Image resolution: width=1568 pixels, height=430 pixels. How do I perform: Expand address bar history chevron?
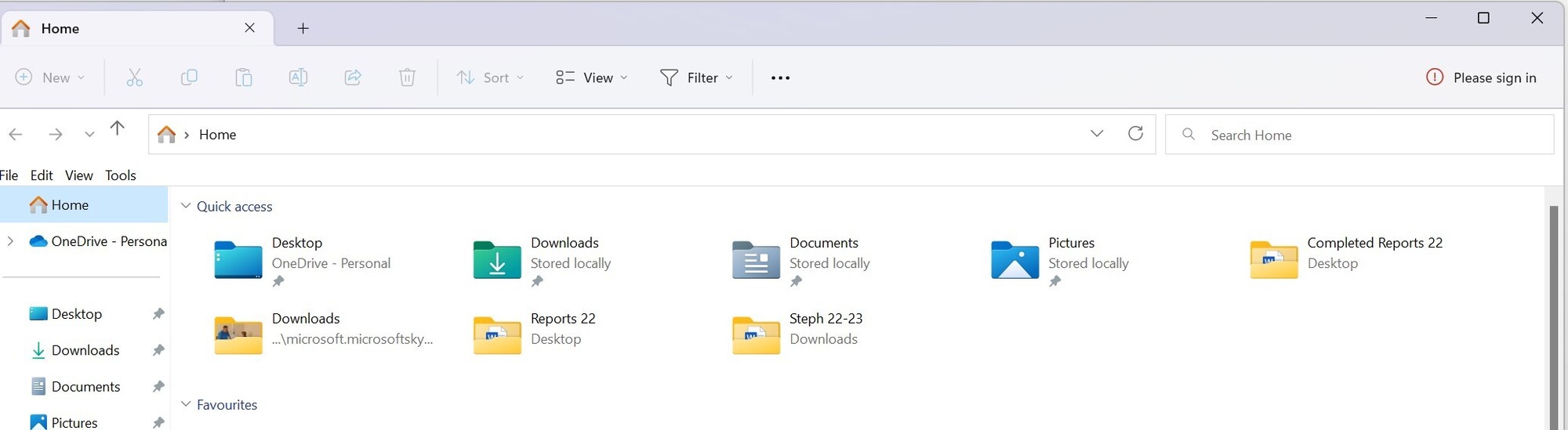pos(1097,134)
